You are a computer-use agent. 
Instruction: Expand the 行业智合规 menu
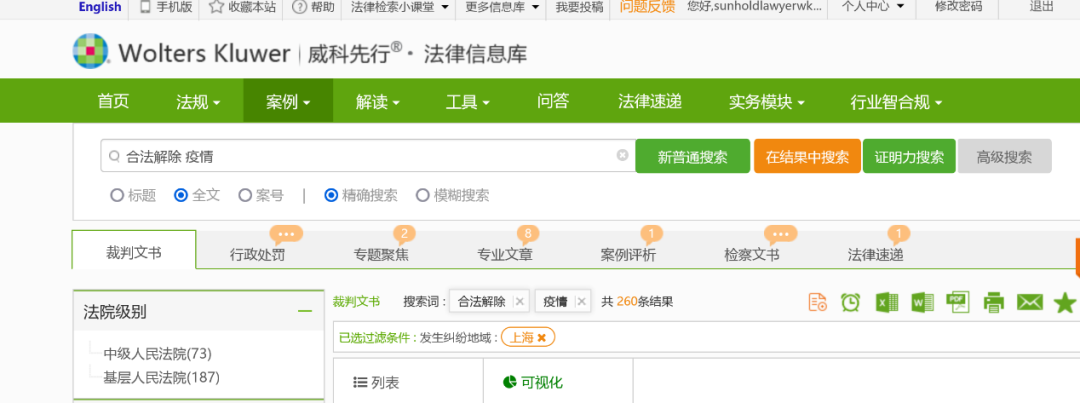(x=896, y=102)
